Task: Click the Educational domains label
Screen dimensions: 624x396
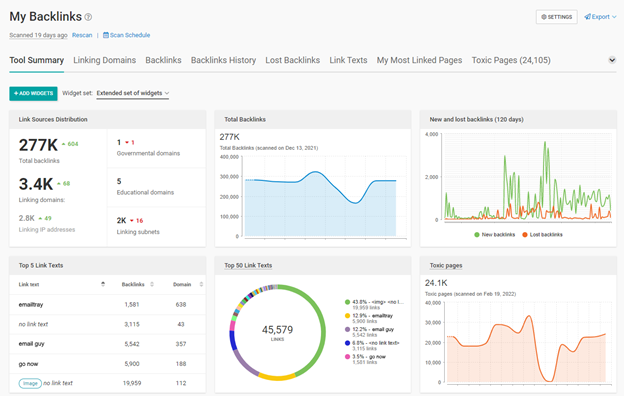Action: (x=145, y=192)
